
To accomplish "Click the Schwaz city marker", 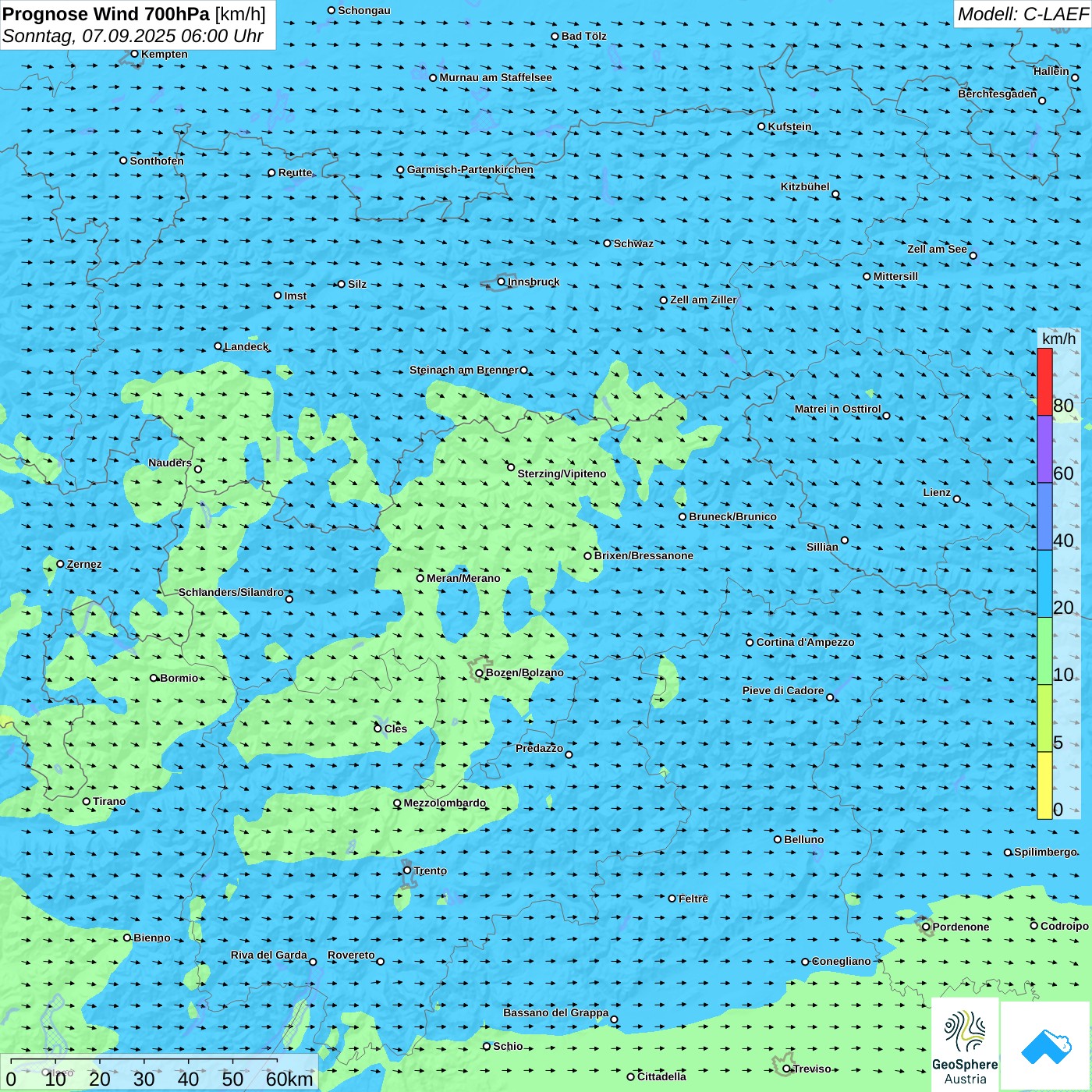I will tap(607, 243).
